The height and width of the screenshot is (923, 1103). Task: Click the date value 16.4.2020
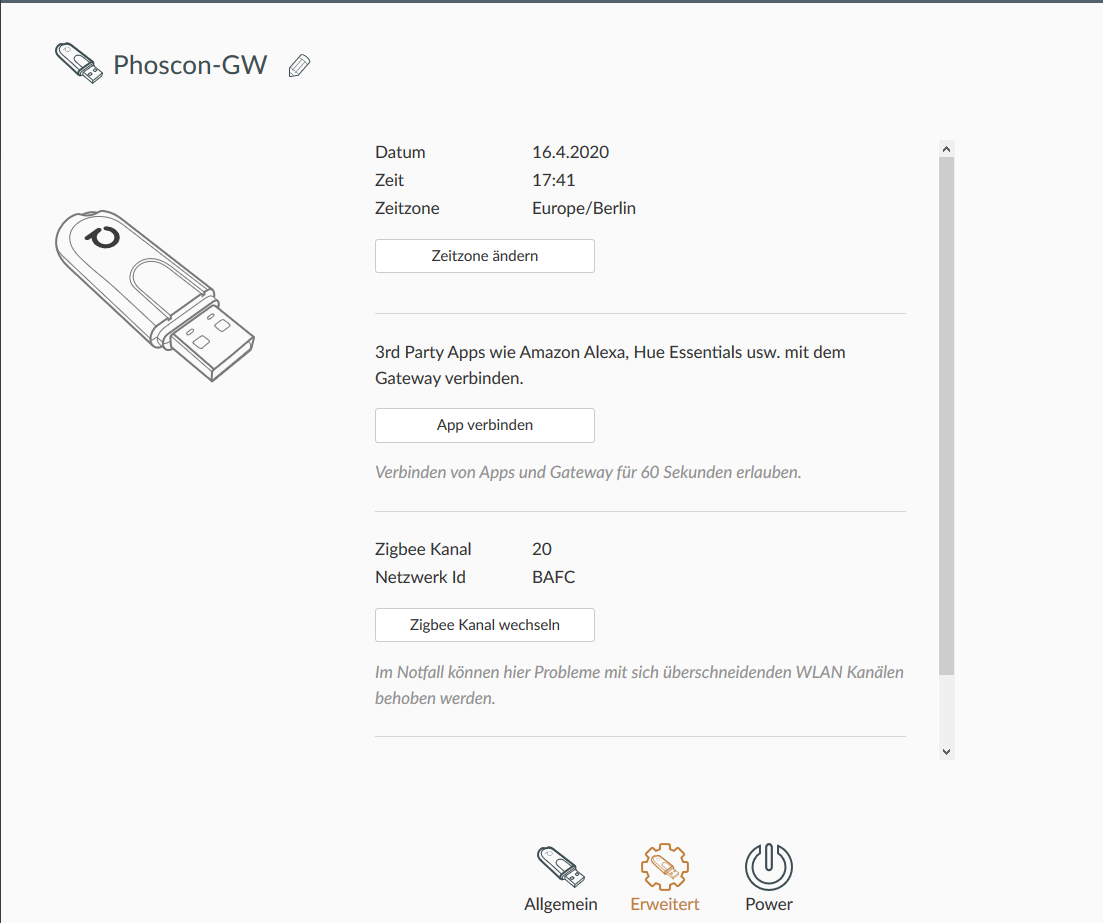pyautogui.click(x=570, y=152)
